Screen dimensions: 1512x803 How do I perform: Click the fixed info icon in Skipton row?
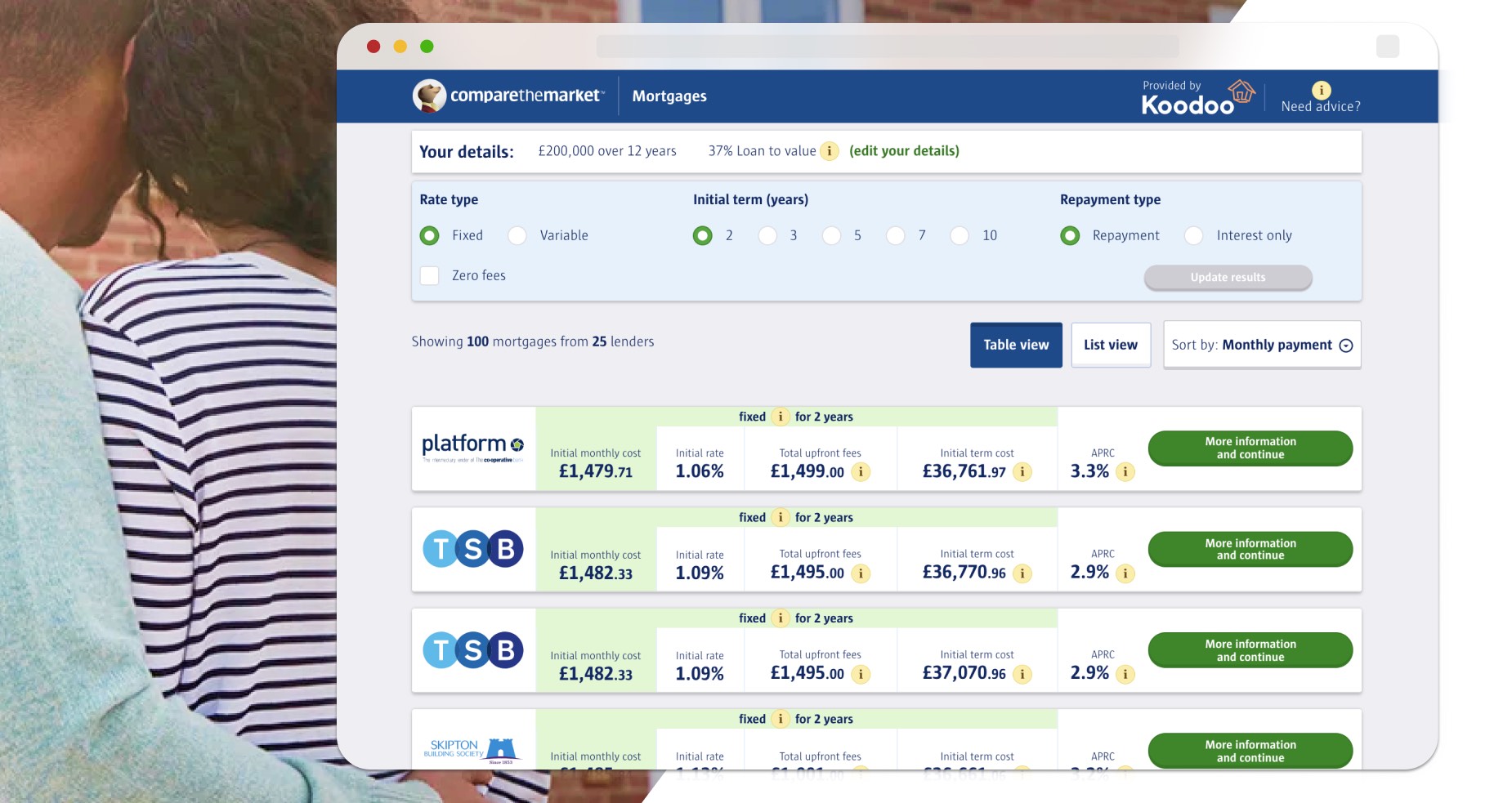click(781, 719)
